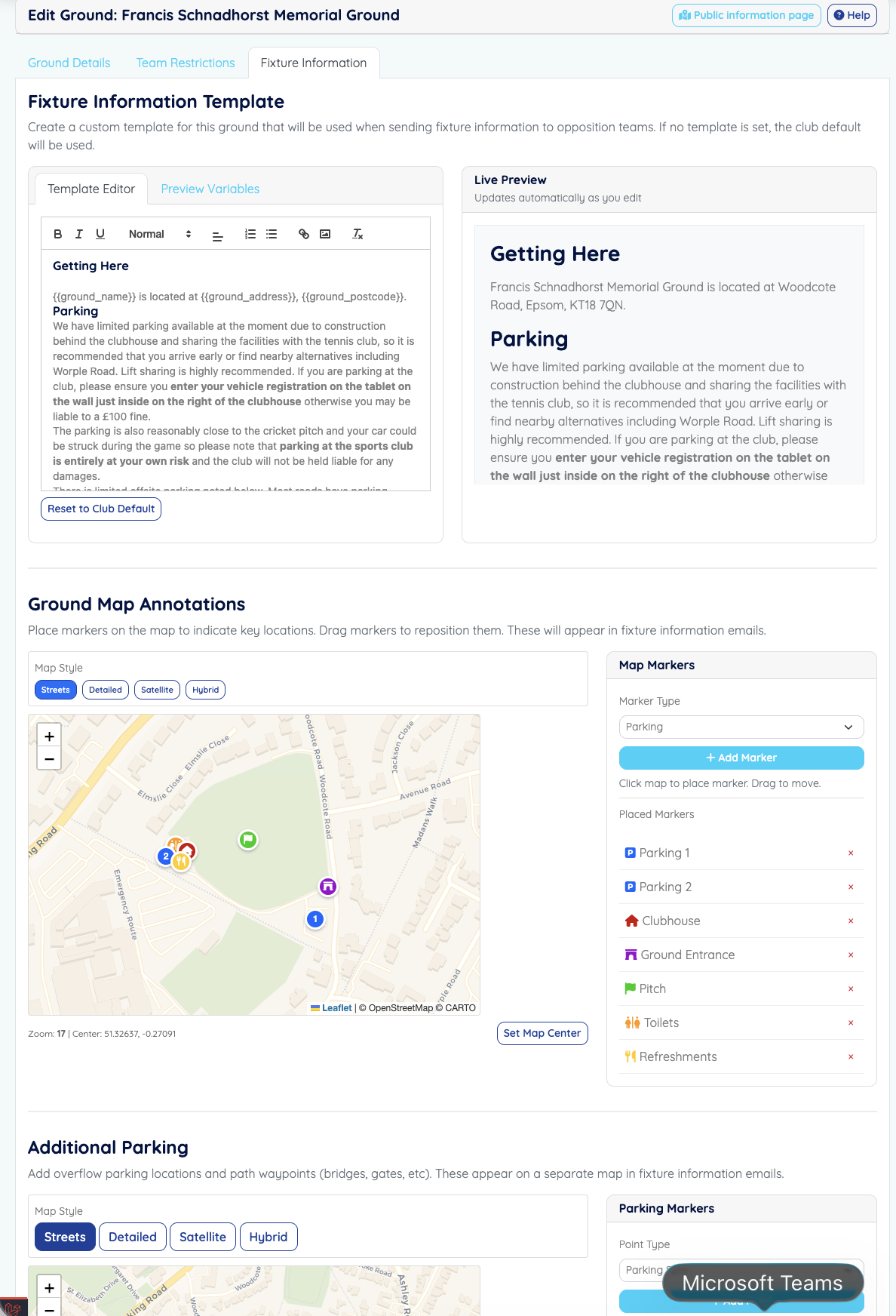Click the red Clubhouse marker on map
The height and width of the screenshot is (1316, 896).
coord(189,850)
